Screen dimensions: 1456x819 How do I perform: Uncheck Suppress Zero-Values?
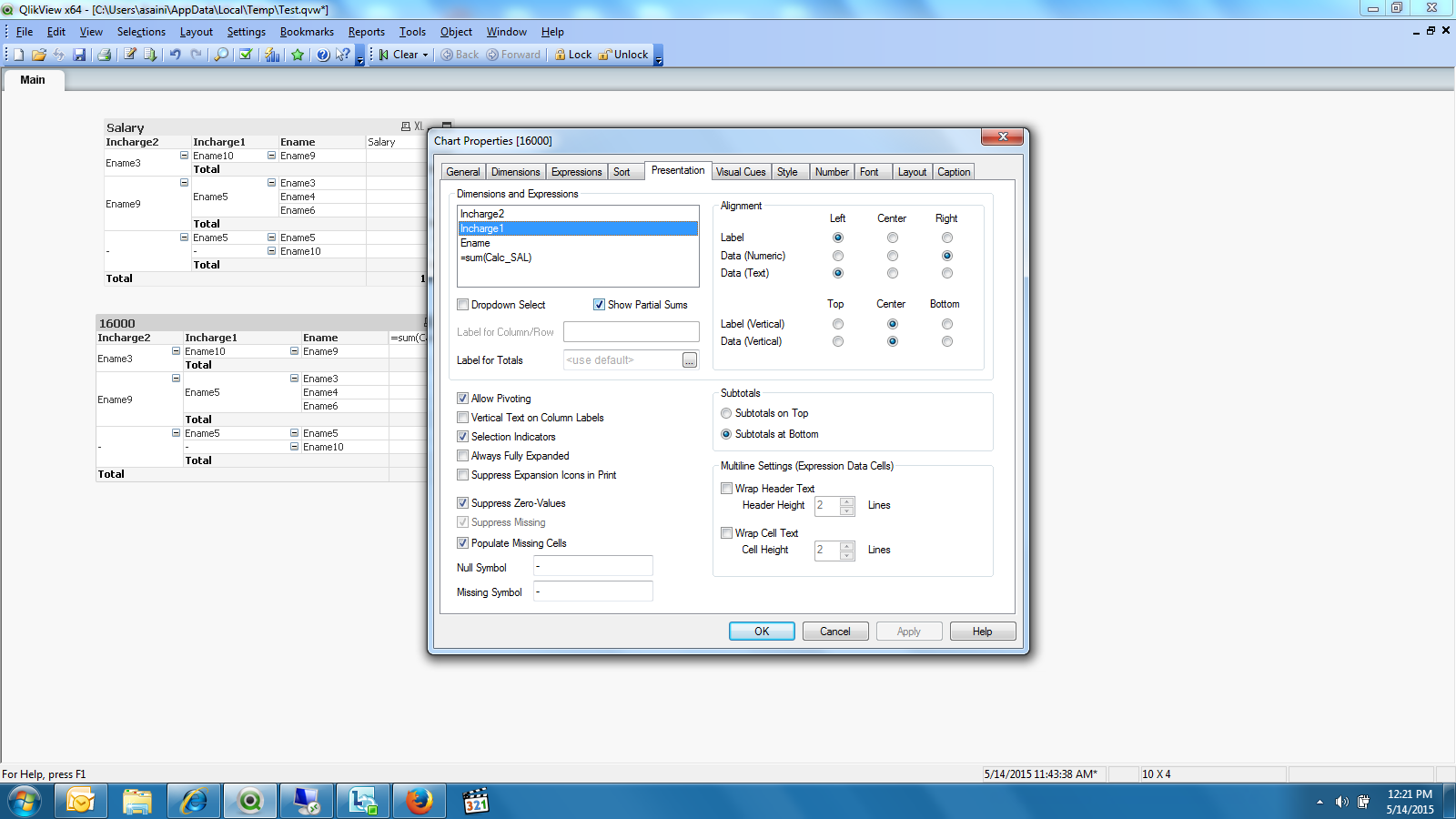[x=463, y=503]
